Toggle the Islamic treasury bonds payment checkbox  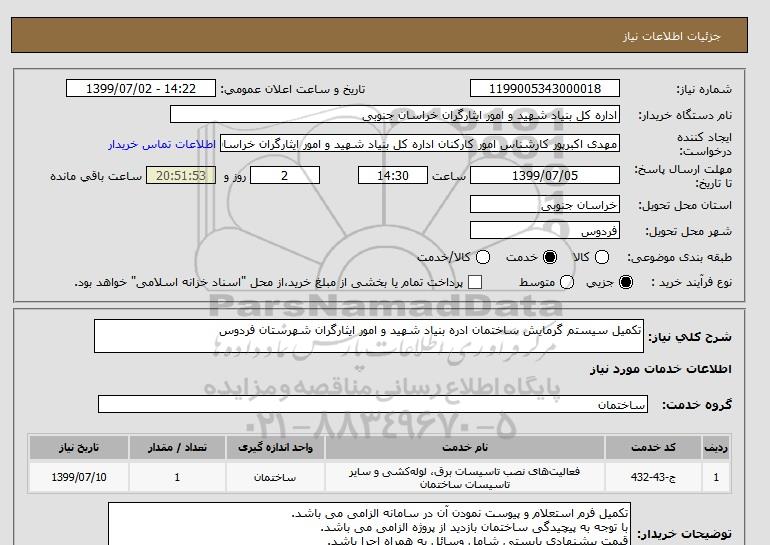[475, 282]
